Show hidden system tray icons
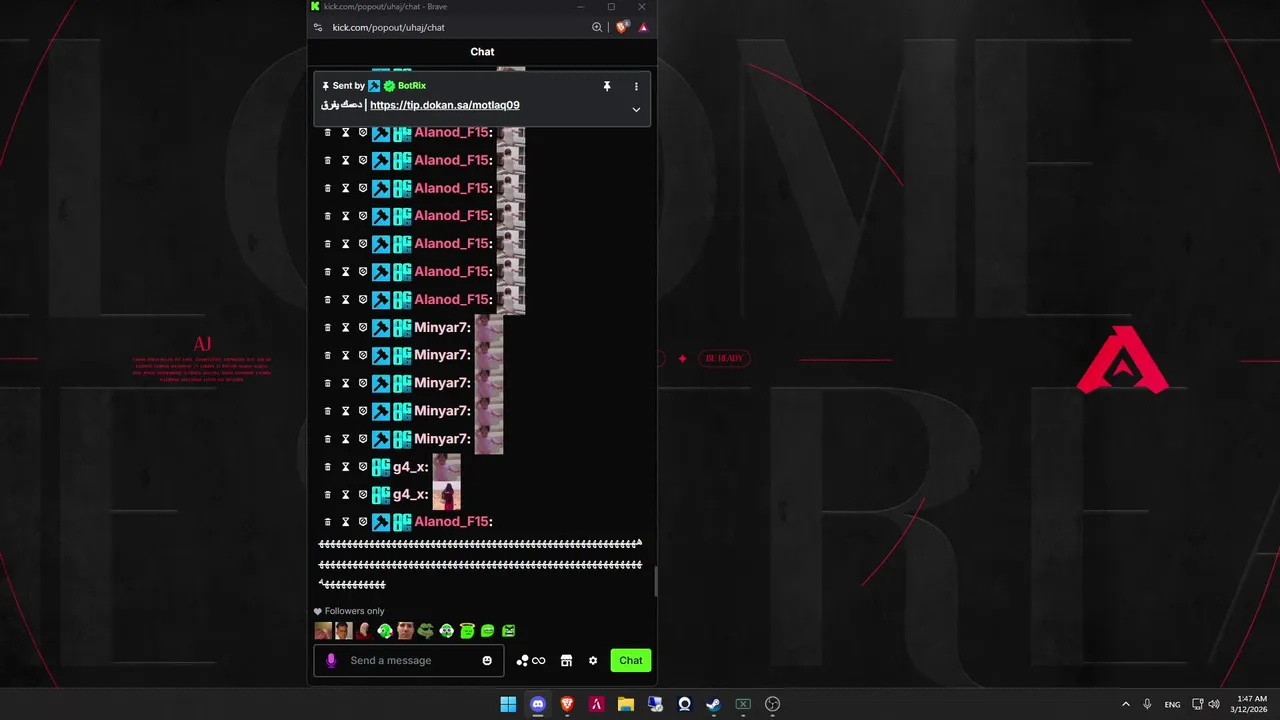 point(1125,704)
